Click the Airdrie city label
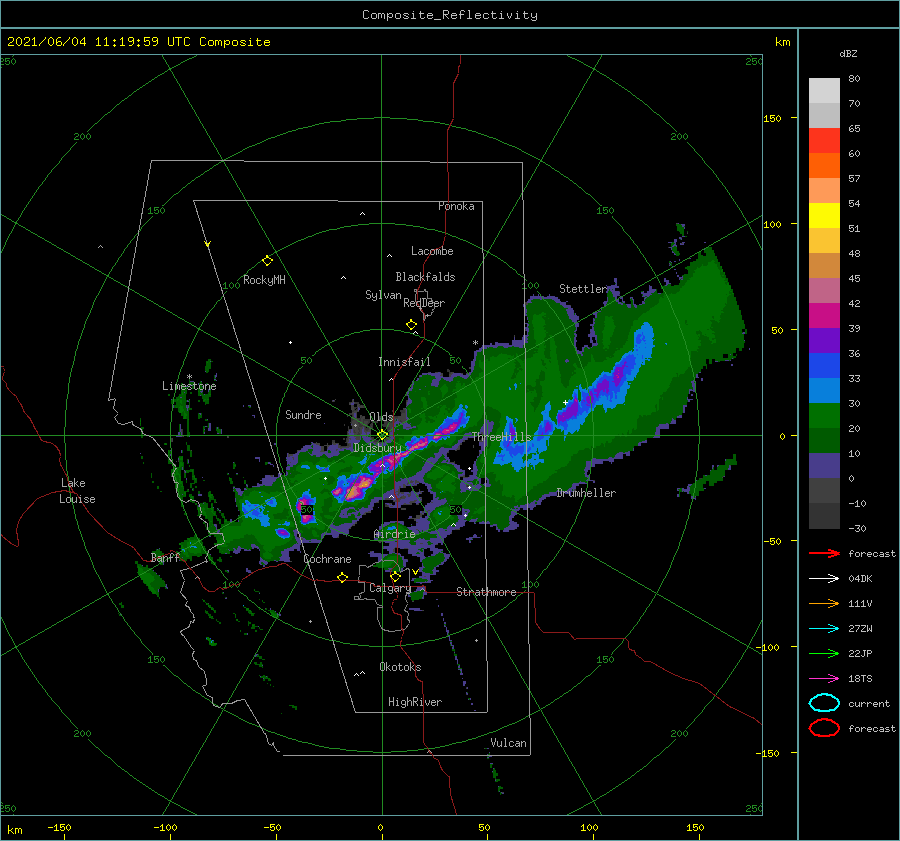 tap(394, 534)
